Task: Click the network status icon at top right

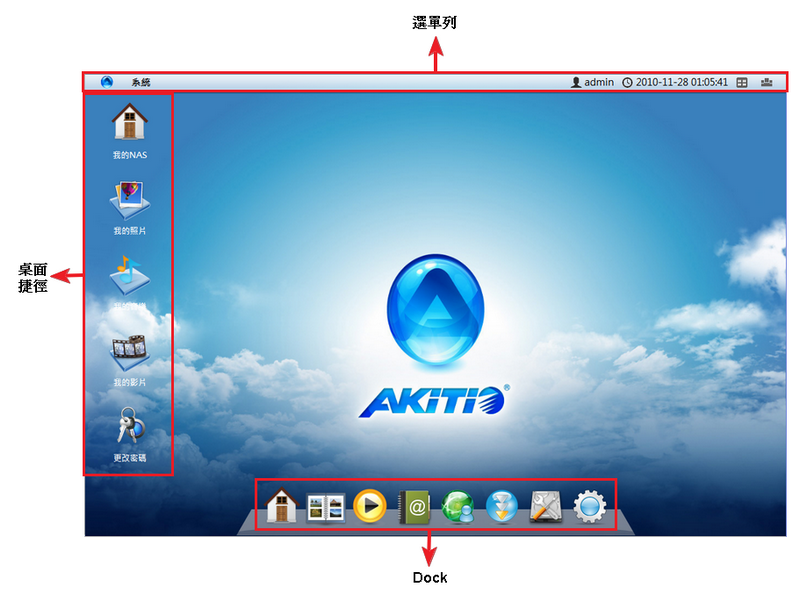Action: click(x=768, y=82)
